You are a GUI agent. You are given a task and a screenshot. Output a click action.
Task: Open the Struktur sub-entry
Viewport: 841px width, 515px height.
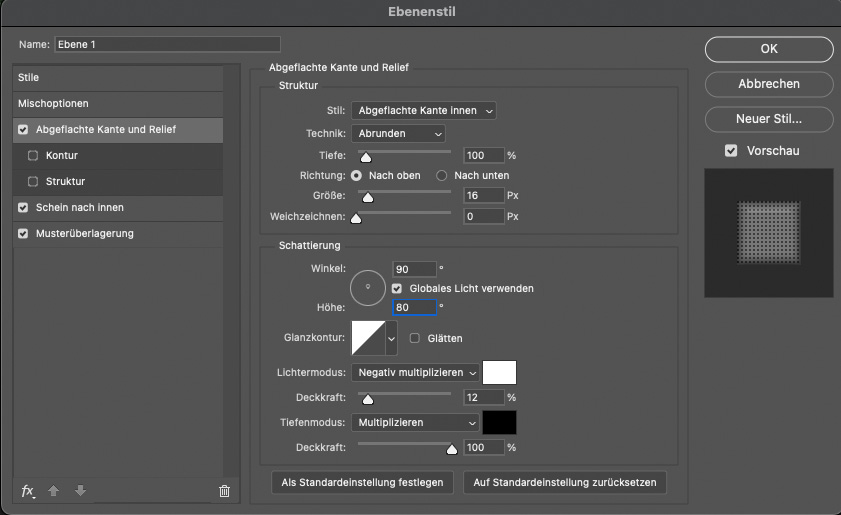(118, 181)
